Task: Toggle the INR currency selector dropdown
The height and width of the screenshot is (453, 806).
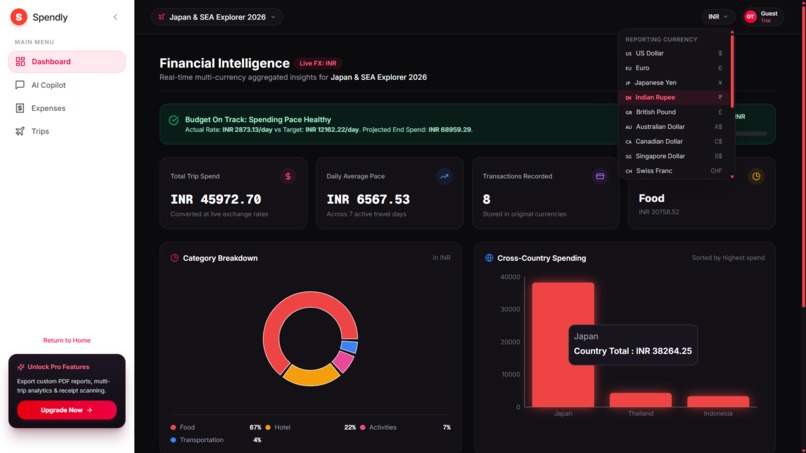Action: [718, 17]
